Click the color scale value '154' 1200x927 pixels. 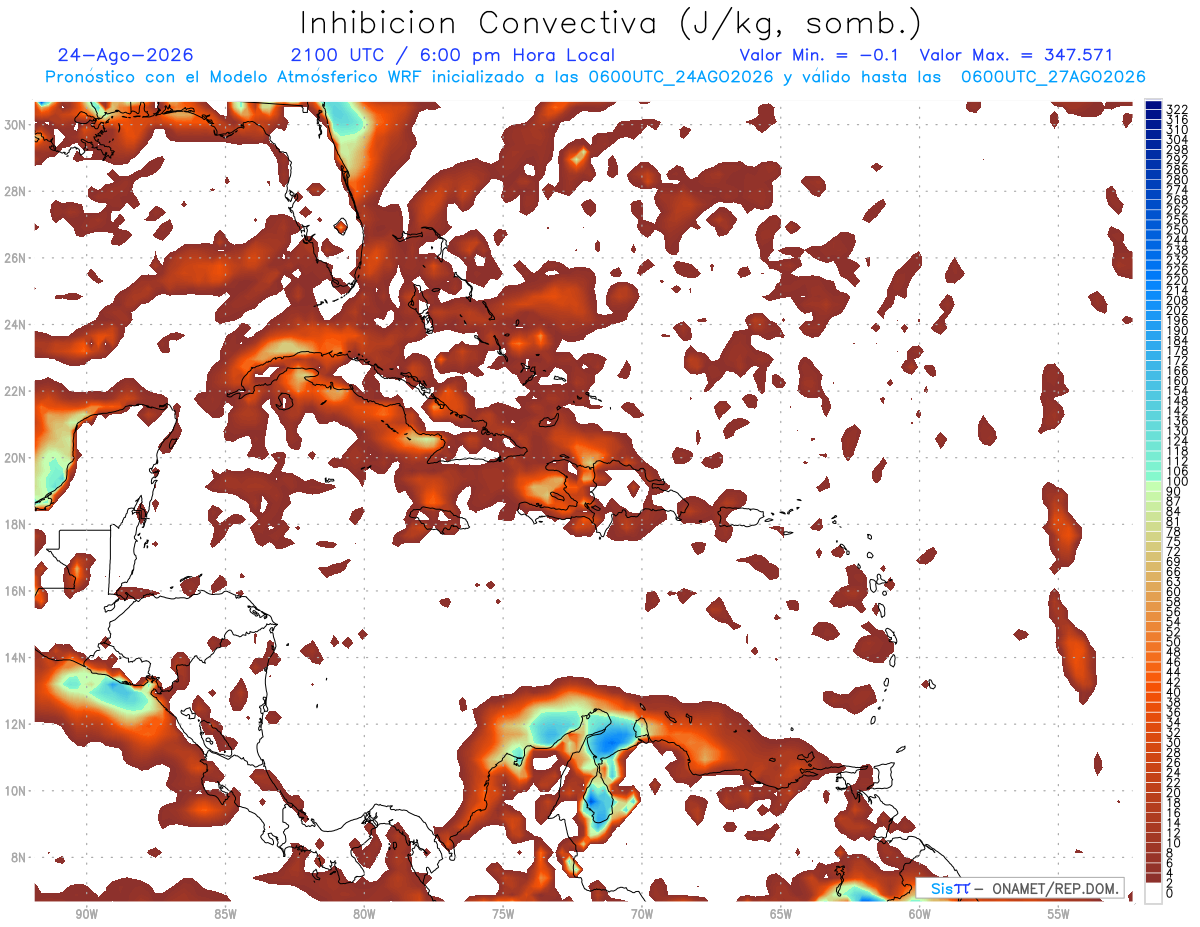tap(1177, 391)
